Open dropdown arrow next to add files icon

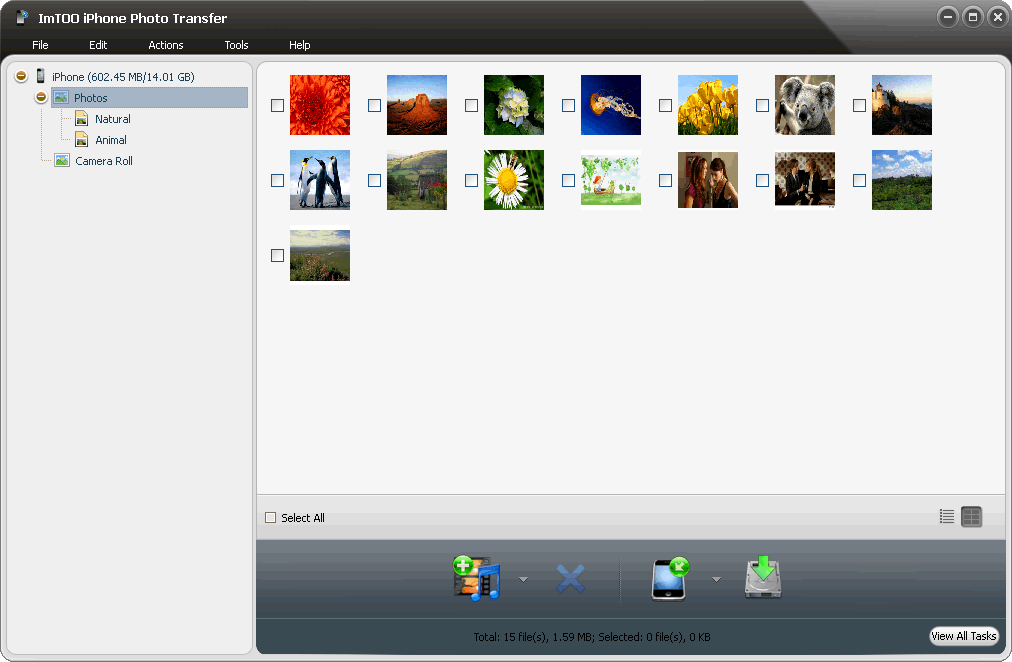(x=523, y=579)
